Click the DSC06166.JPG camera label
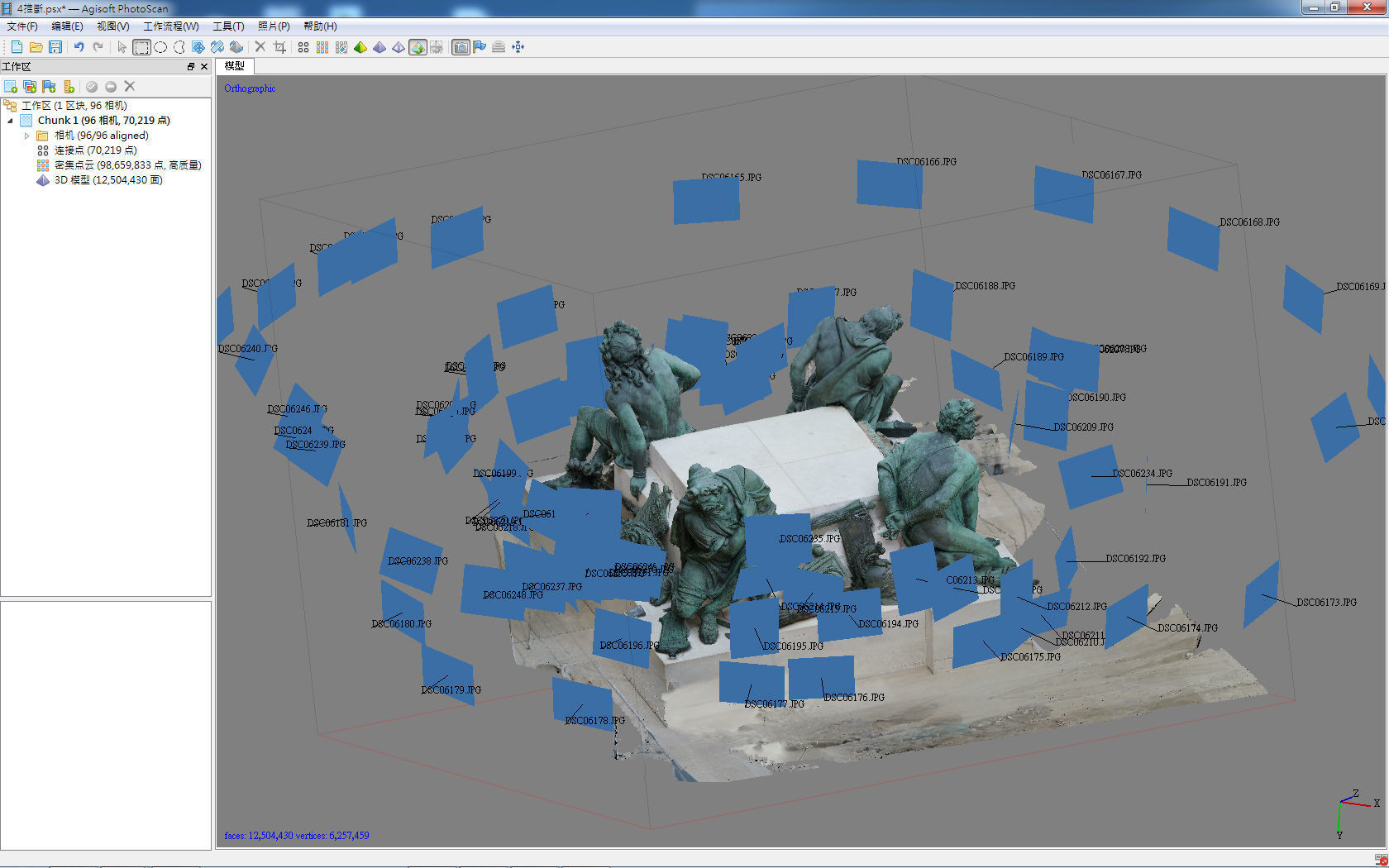This screenshot has width=1389, height=868. pos(926,162)
